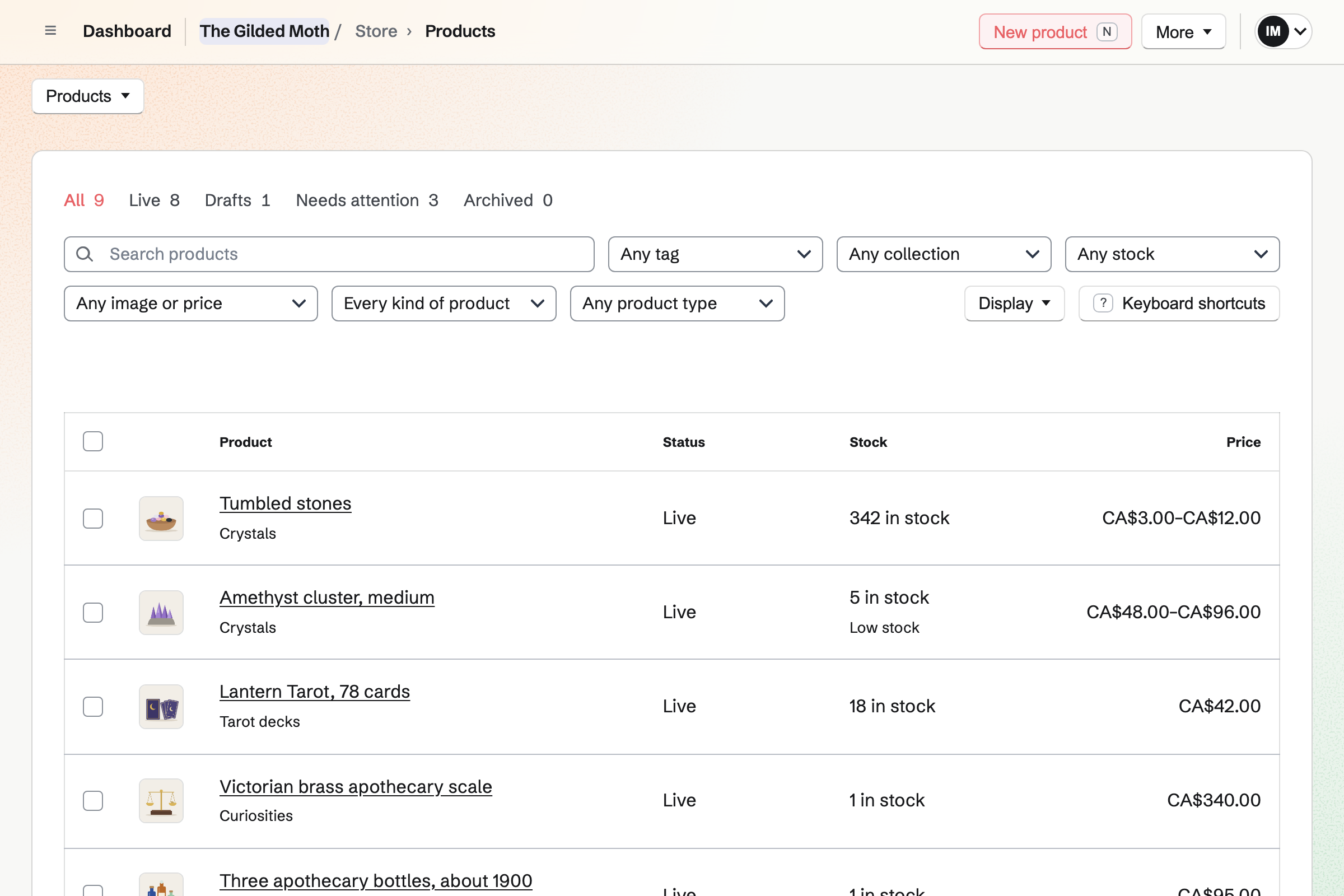
Task: Open the Display options dropdown
Action: (1014, 304)
